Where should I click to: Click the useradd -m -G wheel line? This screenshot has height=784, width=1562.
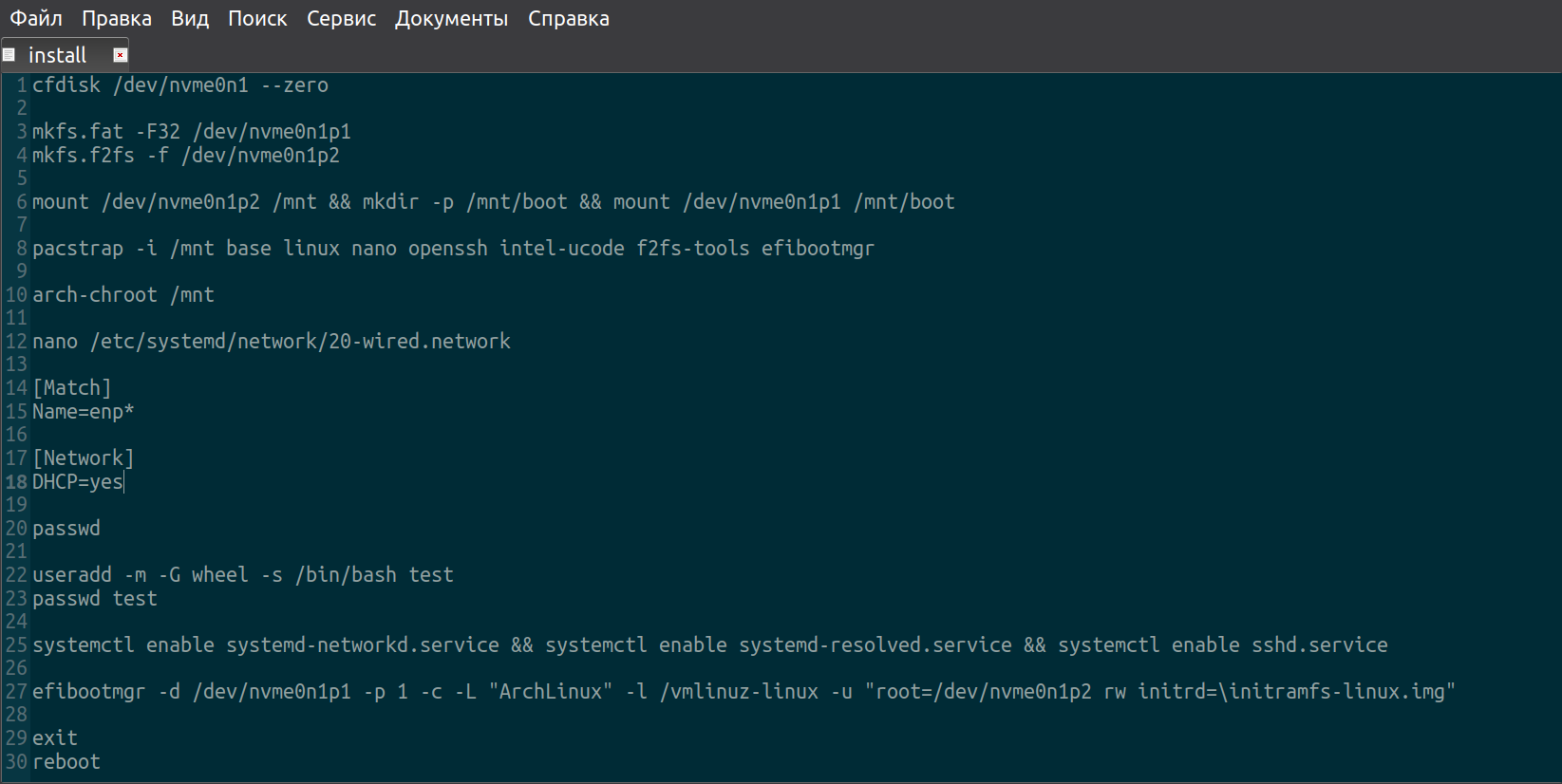click(x=243, y=575)
